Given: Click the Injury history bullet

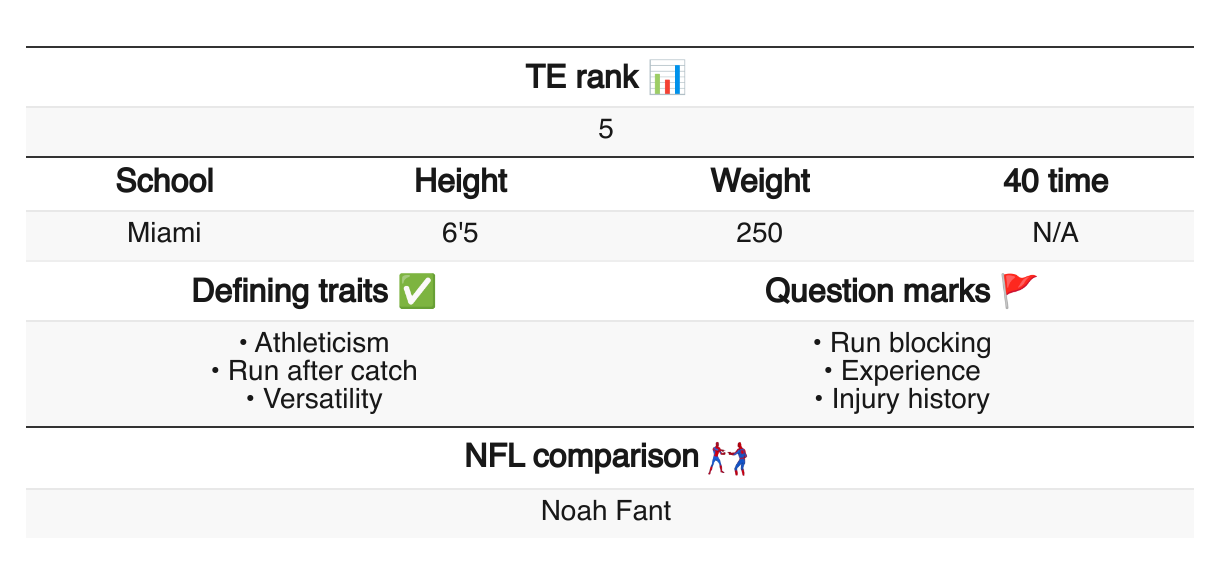Looking at the screenshot, I should coord(910,399).
